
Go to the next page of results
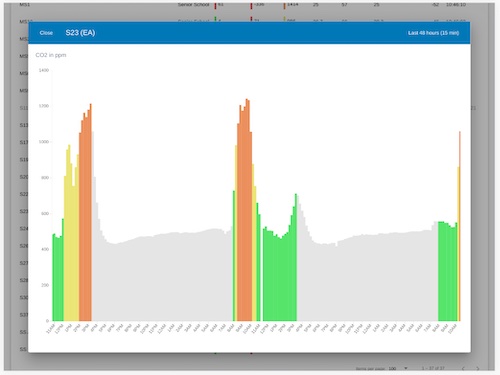pos(478,368)
